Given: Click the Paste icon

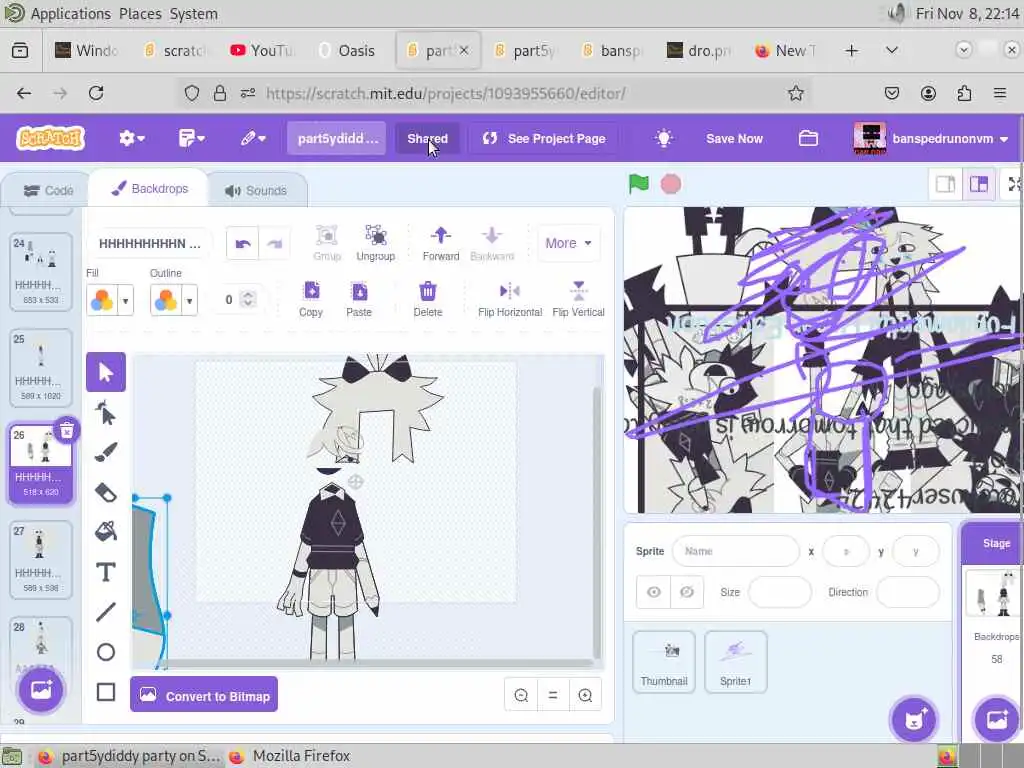Looking at the screenshot, I should pos(359,299).
